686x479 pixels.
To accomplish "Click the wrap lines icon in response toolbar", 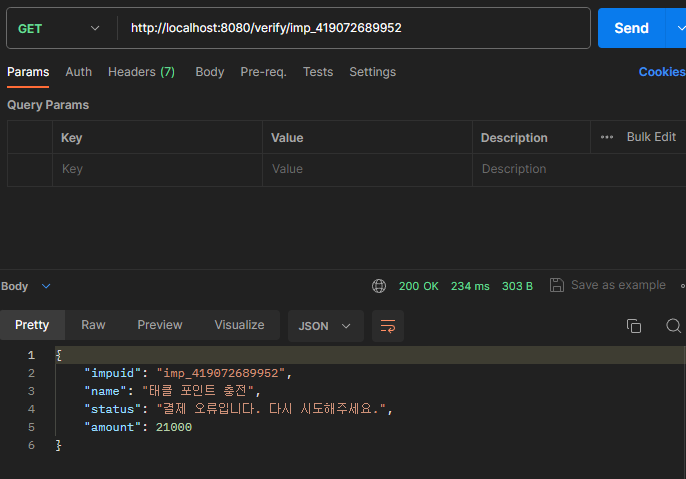I will [388, 326].
